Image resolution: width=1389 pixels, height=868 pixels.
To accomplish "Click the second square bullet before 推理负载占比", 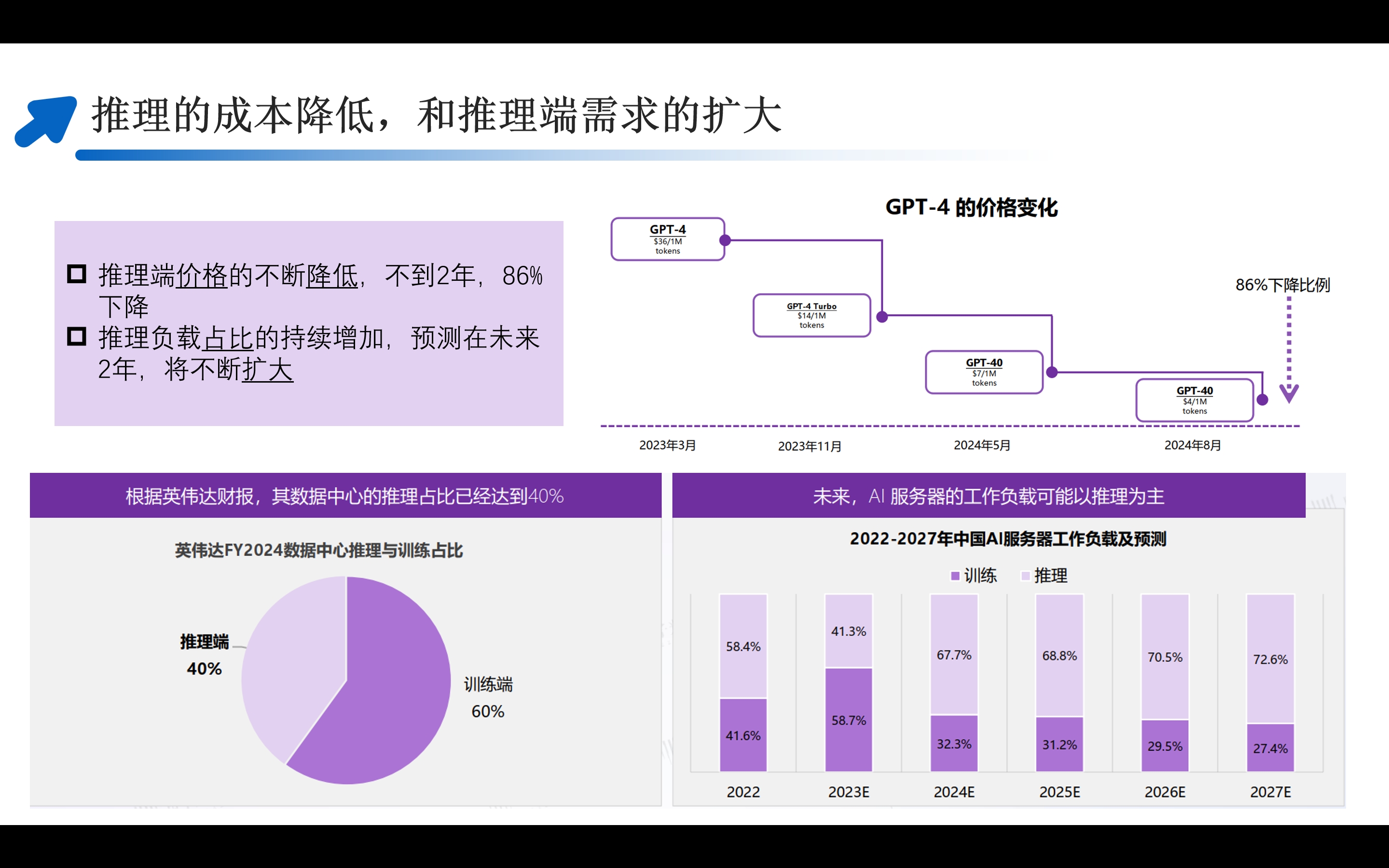I will (x=76, y=336).
